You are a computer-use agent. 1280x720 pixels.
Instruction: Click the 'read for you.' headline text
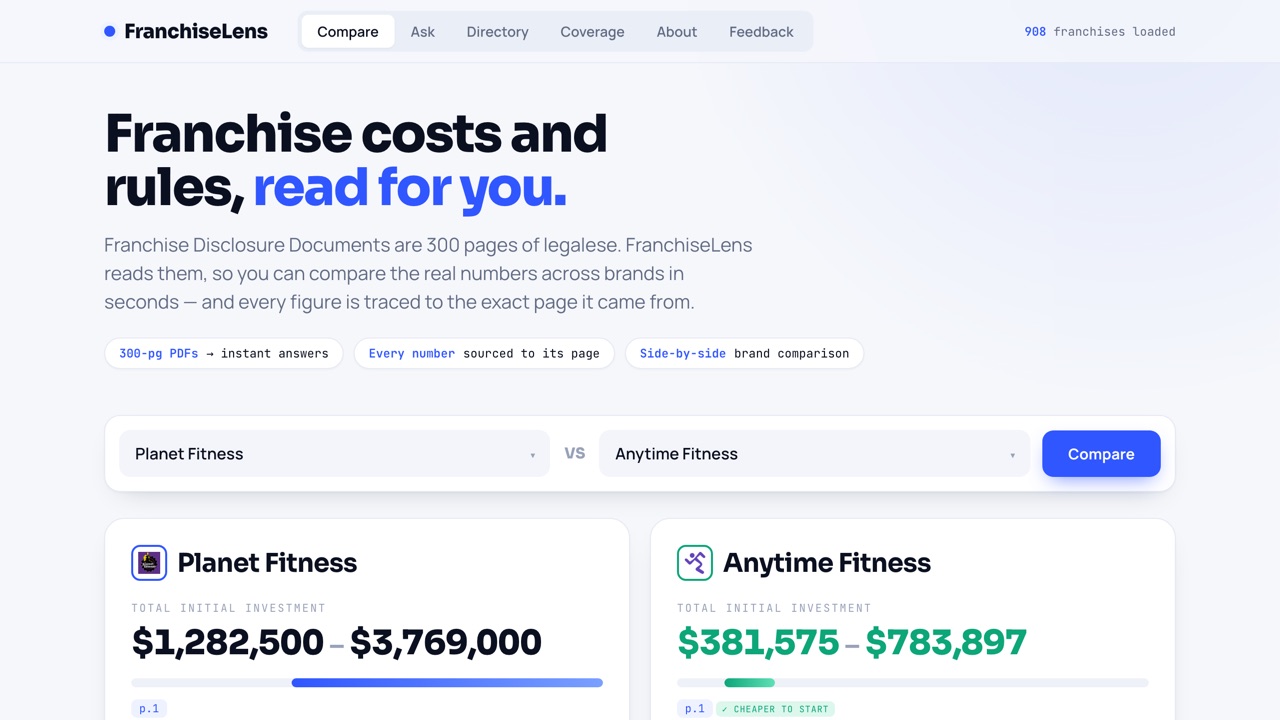[410, 187]
